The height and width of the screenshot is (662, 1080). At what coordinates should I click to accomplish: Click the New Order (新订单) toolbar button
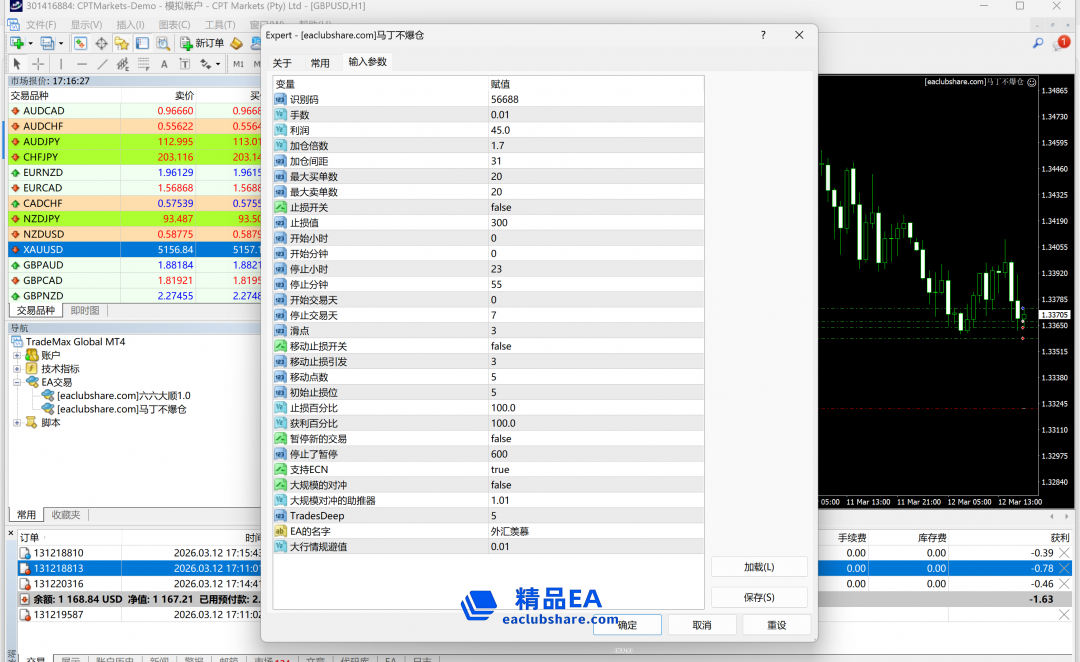202,43
